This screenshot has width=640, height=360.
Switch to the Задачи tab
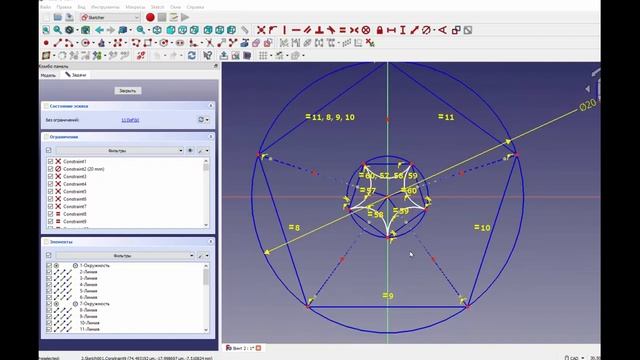point(76,75)
